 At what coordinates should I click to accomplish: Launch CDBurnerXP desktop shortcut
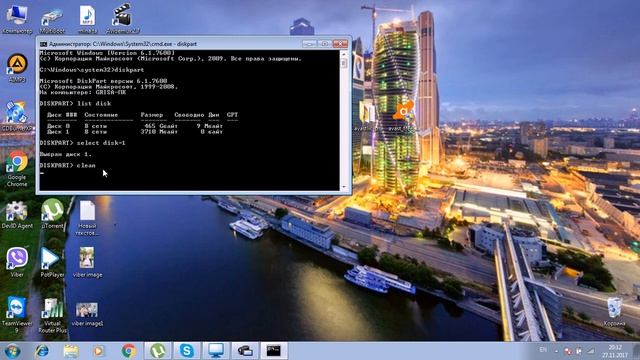17,116
